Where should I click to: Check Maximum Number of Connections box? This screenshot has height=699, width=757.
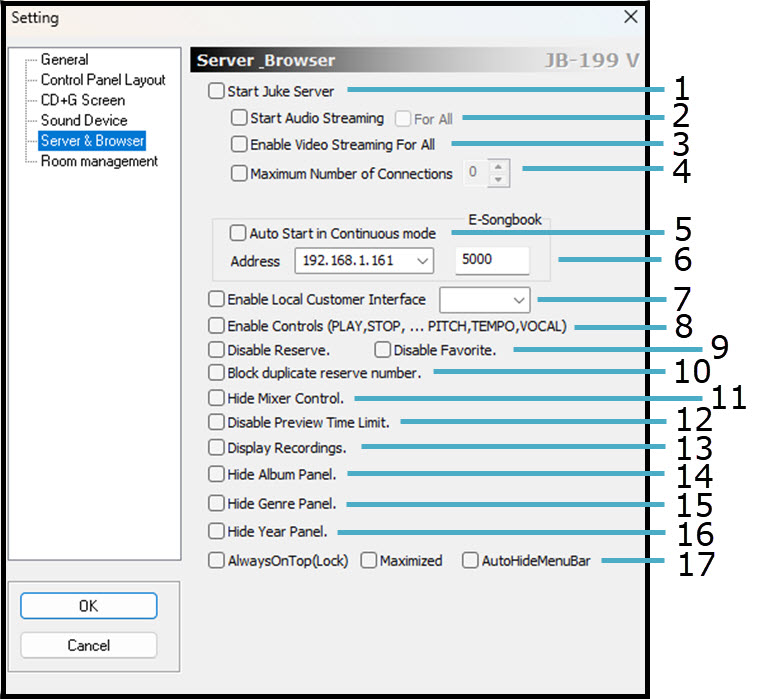pos(239,173)
